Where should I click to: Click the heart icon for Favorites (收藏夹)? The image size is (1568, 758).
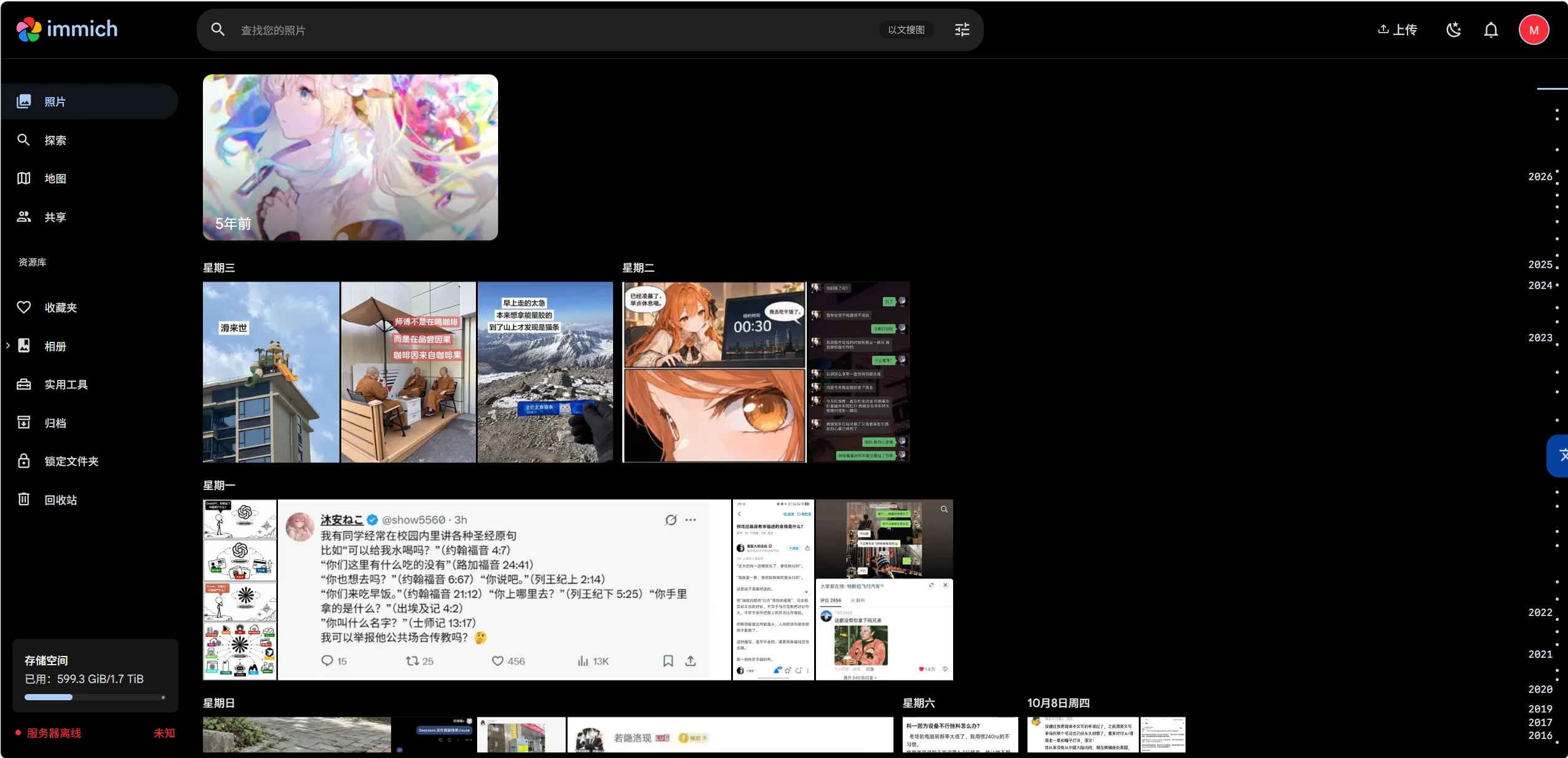[x=23, y=307]
